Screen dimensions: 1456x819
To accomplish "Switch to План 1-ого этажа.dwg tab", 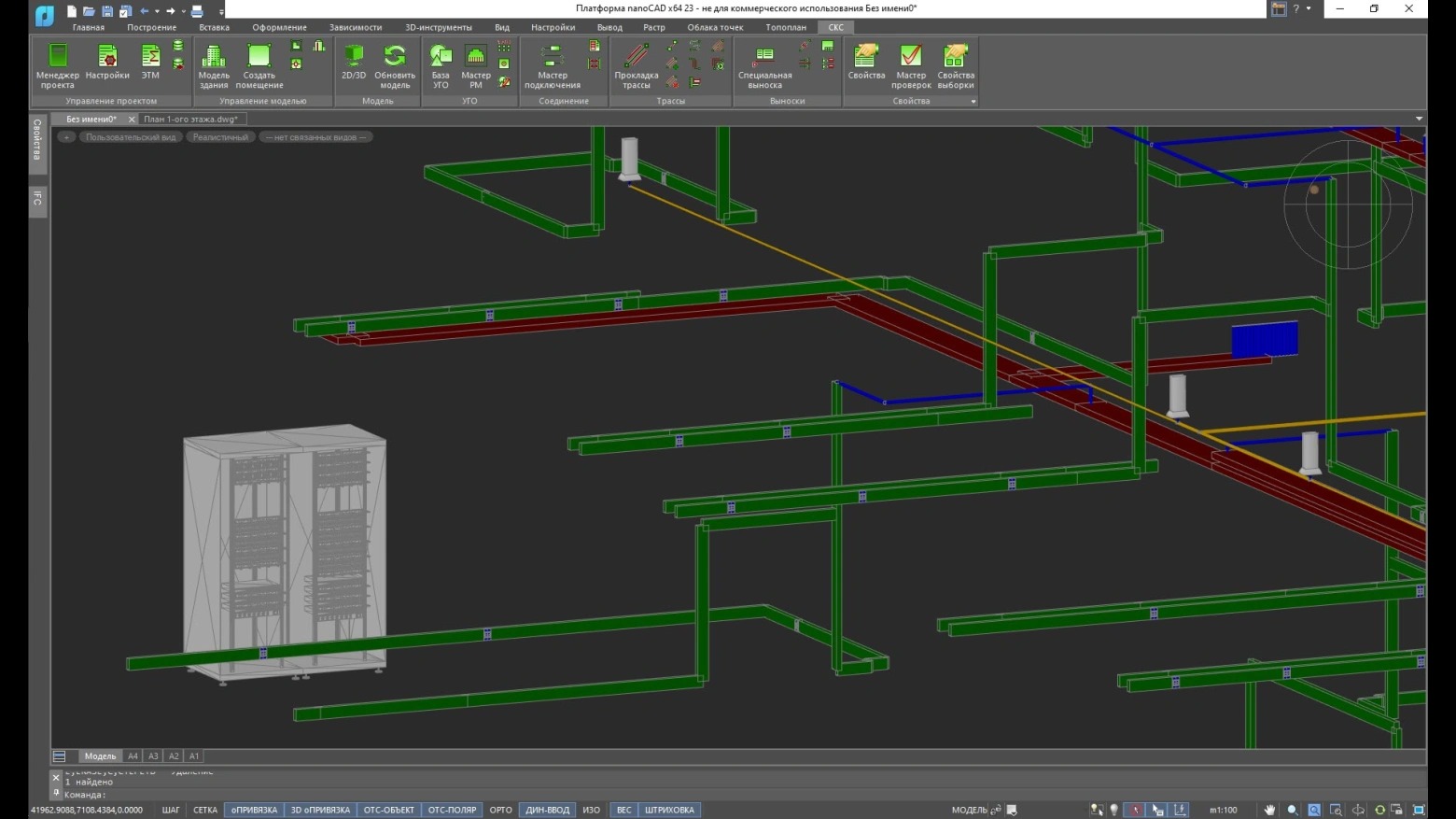I will point(190,120).
